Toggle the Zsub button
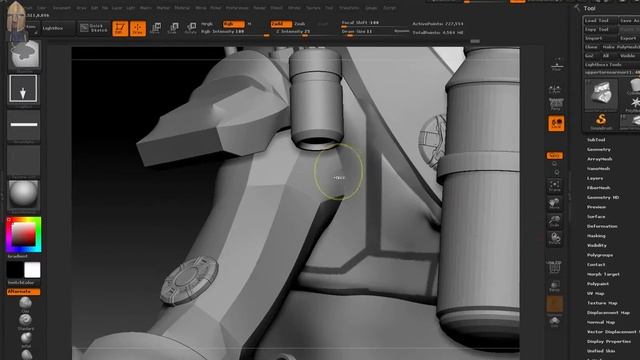 click(x=300, y=24)
